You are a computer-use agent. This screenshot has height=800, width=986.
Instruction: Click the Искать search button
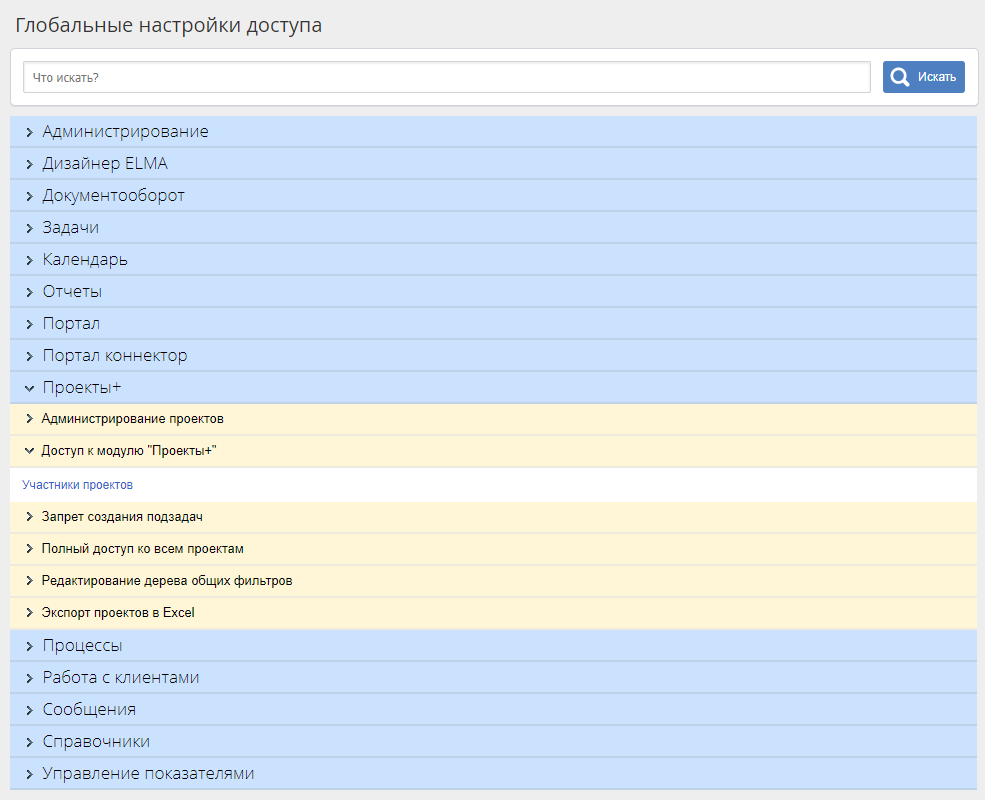[923, 77]
